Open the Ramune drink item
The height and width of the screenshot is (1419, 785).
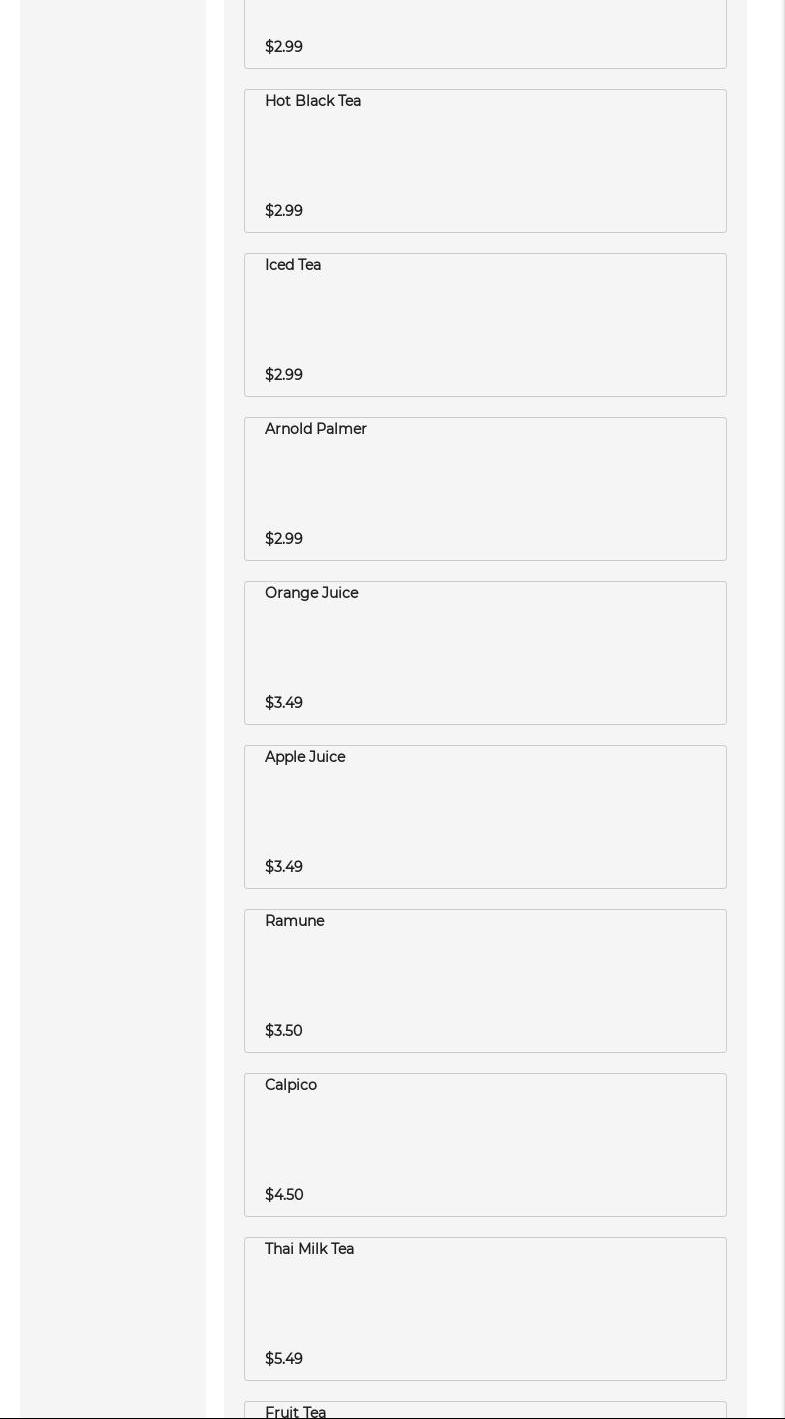point(485,981)
